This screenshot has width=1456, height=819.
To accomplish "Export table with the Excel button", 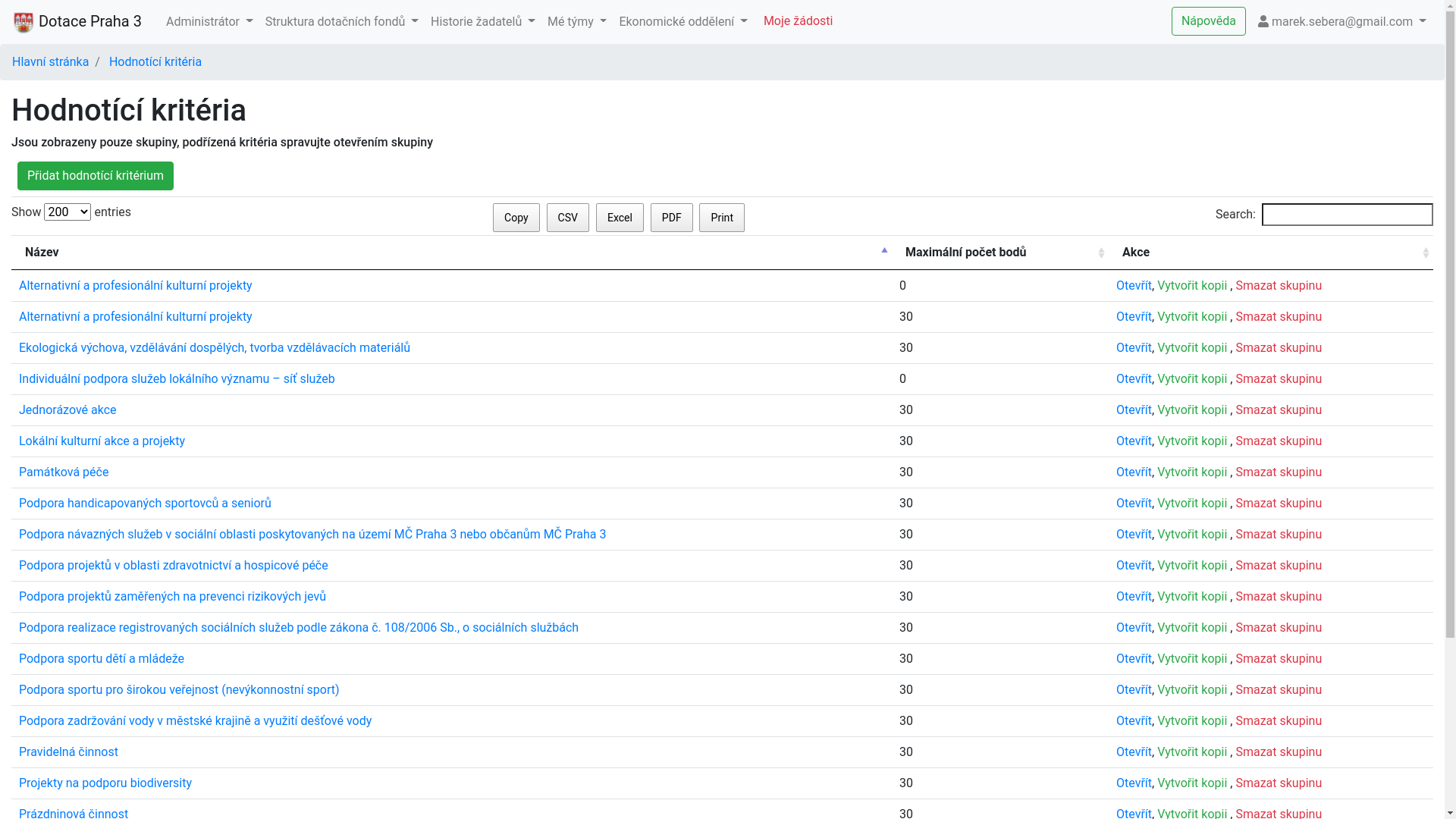I will 620,218.
